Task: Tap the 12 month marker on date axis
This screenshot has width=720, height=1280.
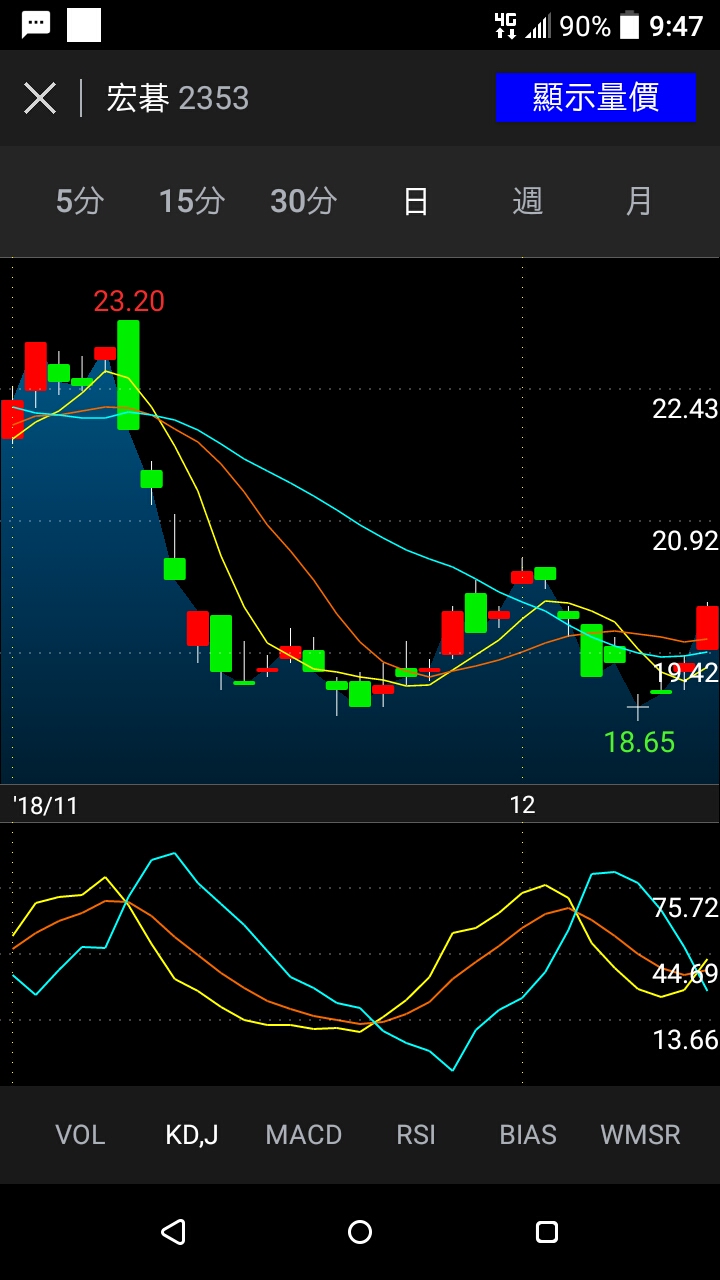Action: tap(522, 805)
